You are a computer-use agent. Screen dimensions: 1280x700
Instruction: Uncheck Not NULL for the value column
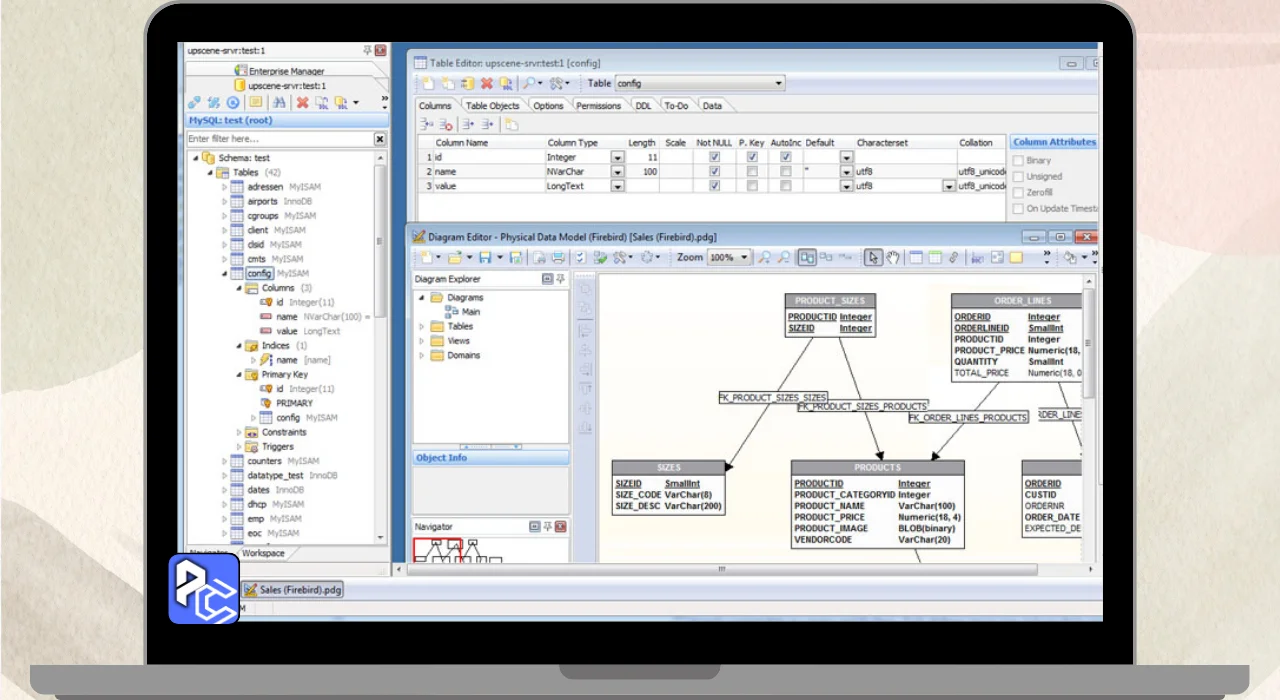click(714, 186)
